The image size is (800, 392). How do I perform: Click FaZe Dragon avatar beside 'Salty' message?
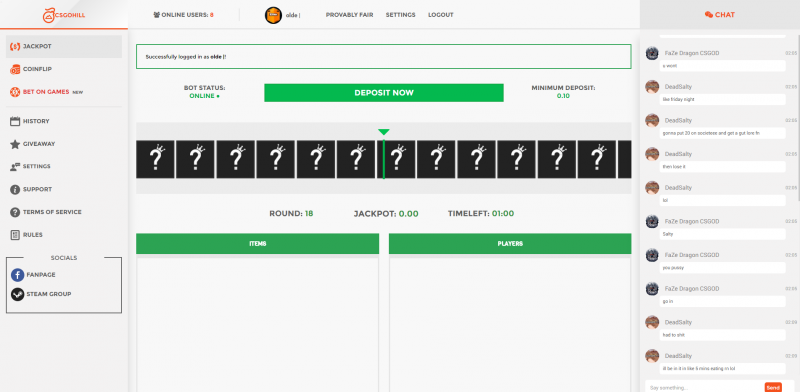point(652,222)
